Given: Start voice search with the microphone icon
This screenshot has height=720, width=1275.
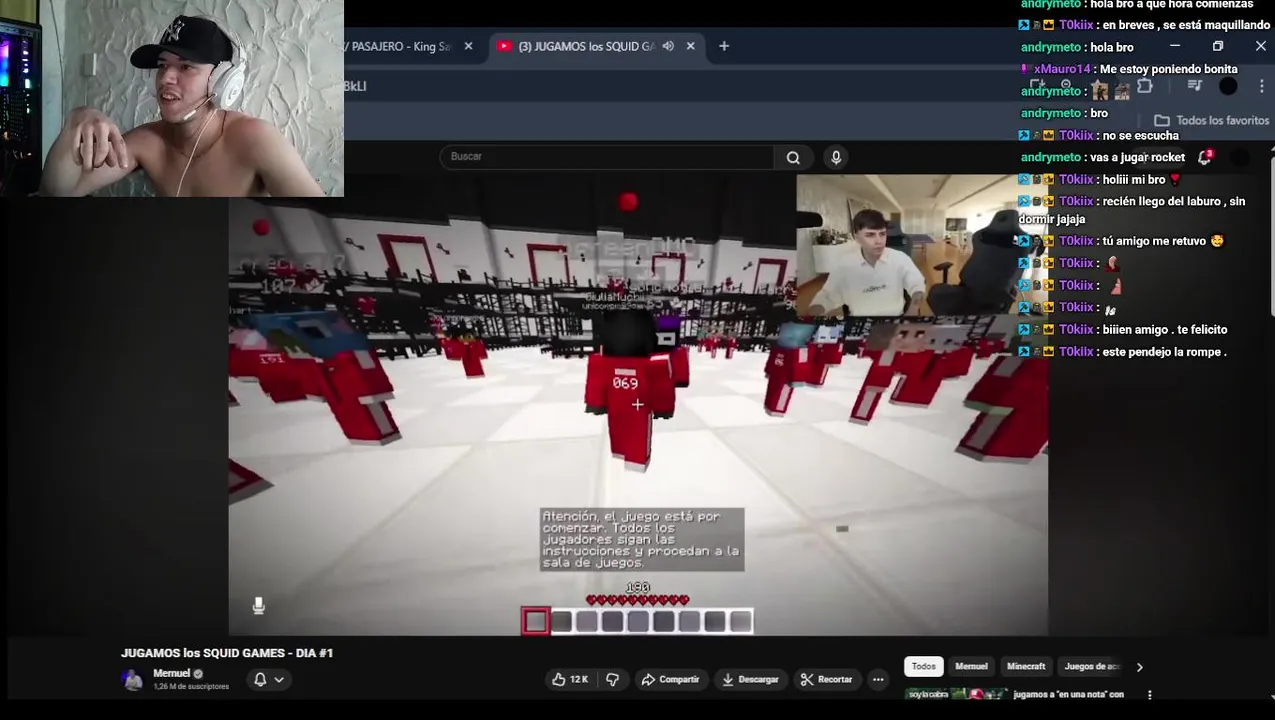Looking at the screenshot, I should coord(836,157).
